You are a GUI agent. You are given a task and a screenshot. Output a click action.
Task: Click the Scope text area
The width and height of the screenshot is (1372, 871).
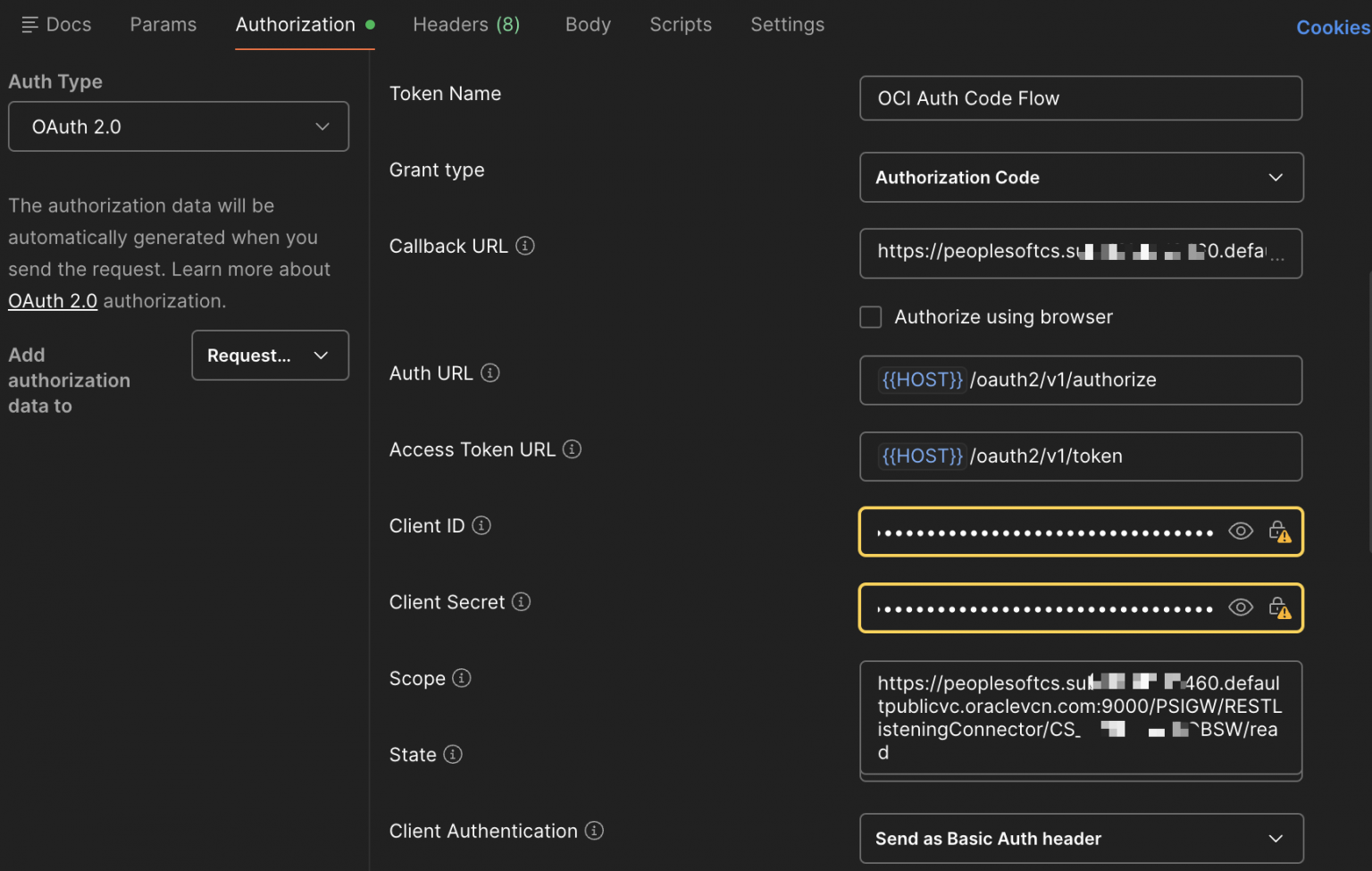tap(1081, 718)
